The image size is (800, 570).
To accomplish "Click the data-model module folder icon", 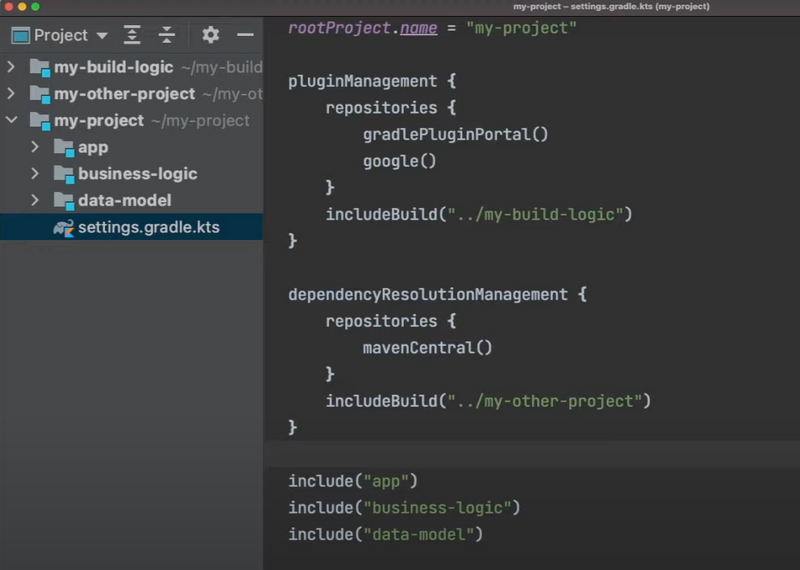I will pyautogui.click(x=64, y=201).
